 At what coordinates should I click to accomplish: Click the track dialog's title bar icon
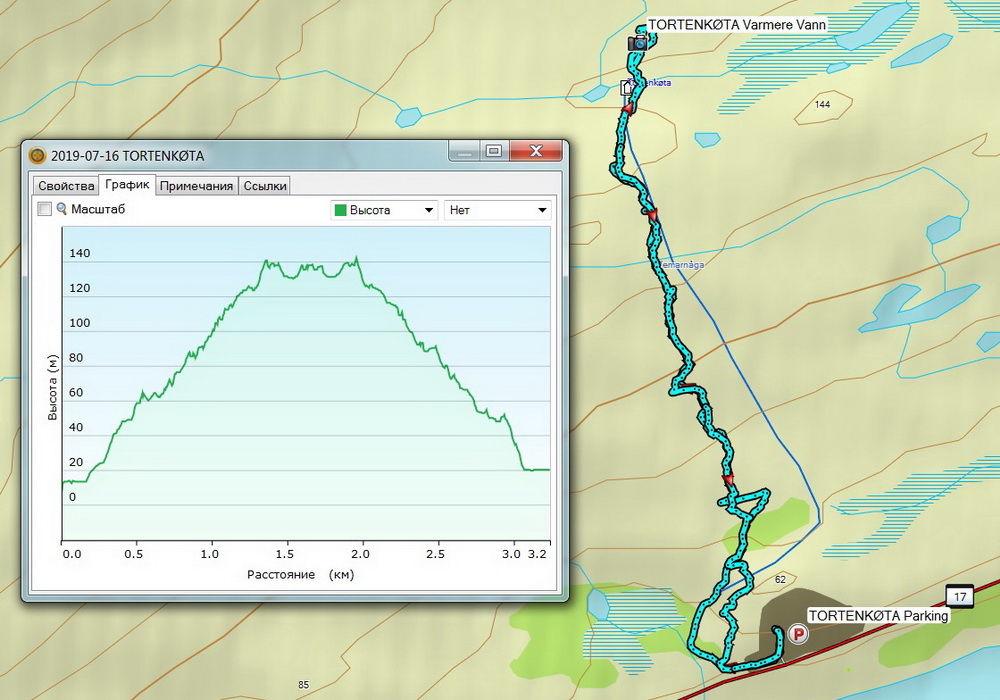(x=37, y=155)
